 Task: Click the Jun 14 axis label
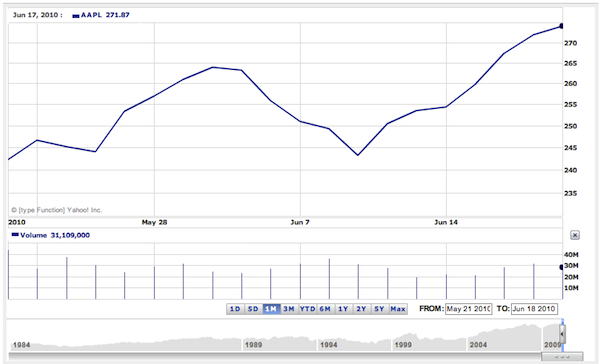(446, 222)
